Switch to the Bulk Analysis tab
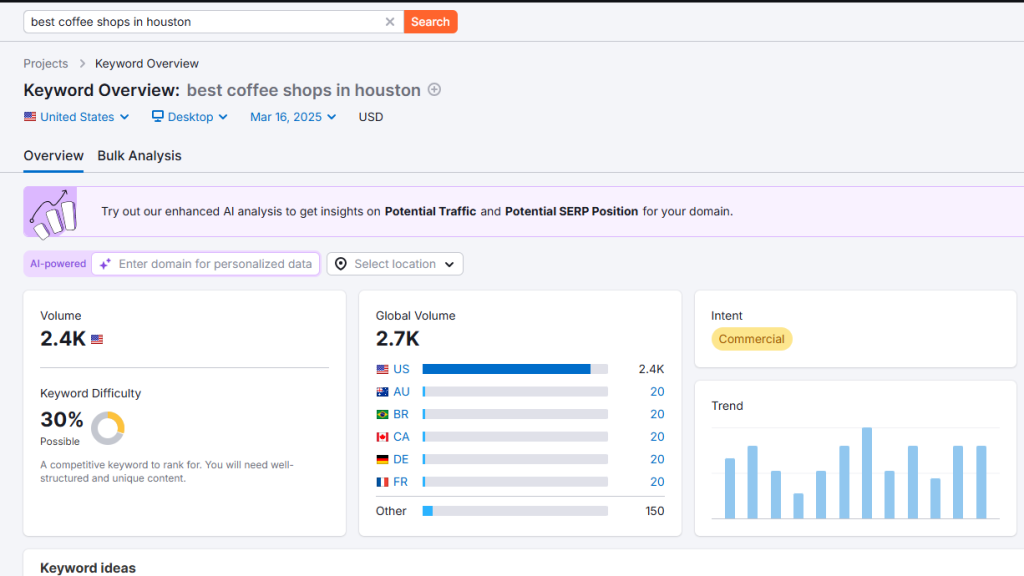The image size is (1024, 576). (139, 156)
